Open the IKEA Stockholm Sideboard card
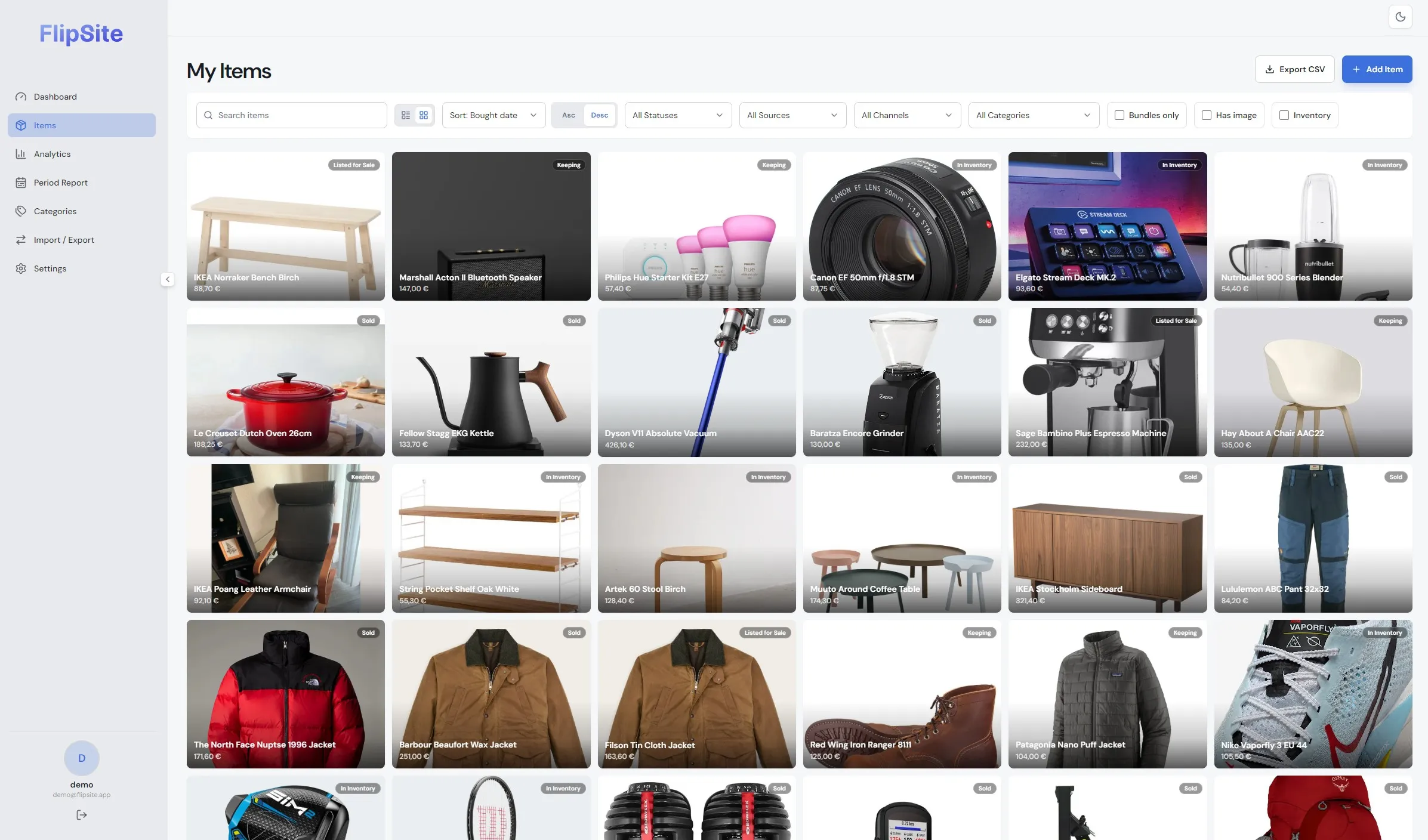The image size is (1428, 840). 1108,538
